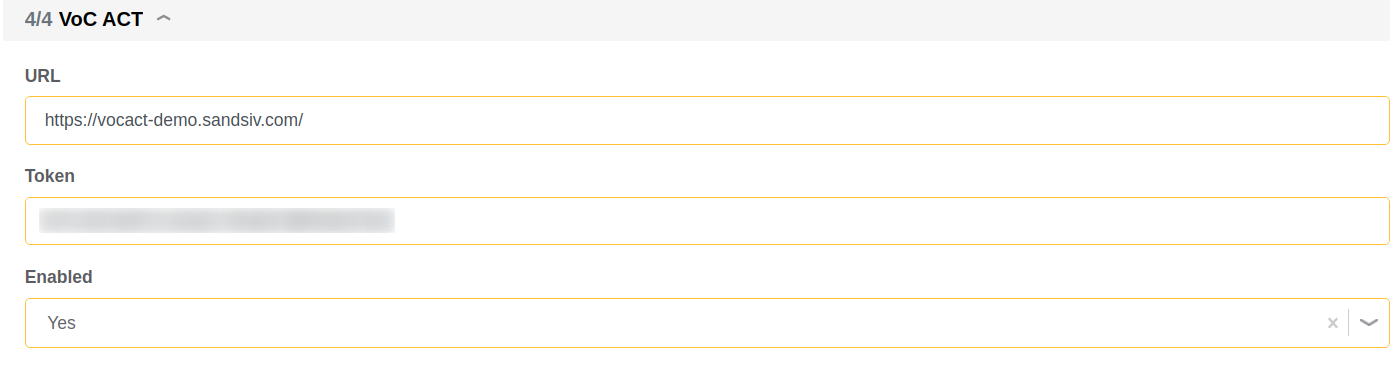The image size is (1396, 370).
Task: Click the divider between clear and arrow icons
Action: click(1349, 323)
